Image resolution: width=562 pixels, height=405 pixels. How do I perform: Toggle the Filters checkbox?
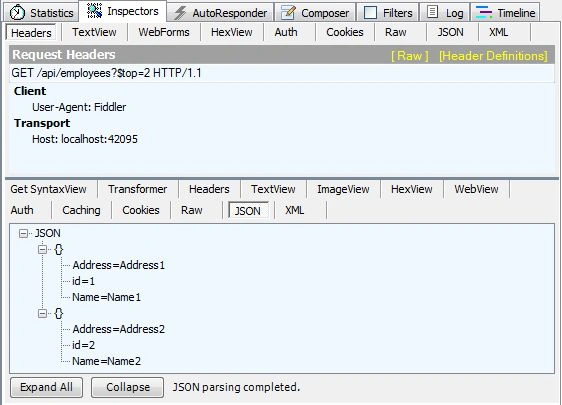pos(370,13)
